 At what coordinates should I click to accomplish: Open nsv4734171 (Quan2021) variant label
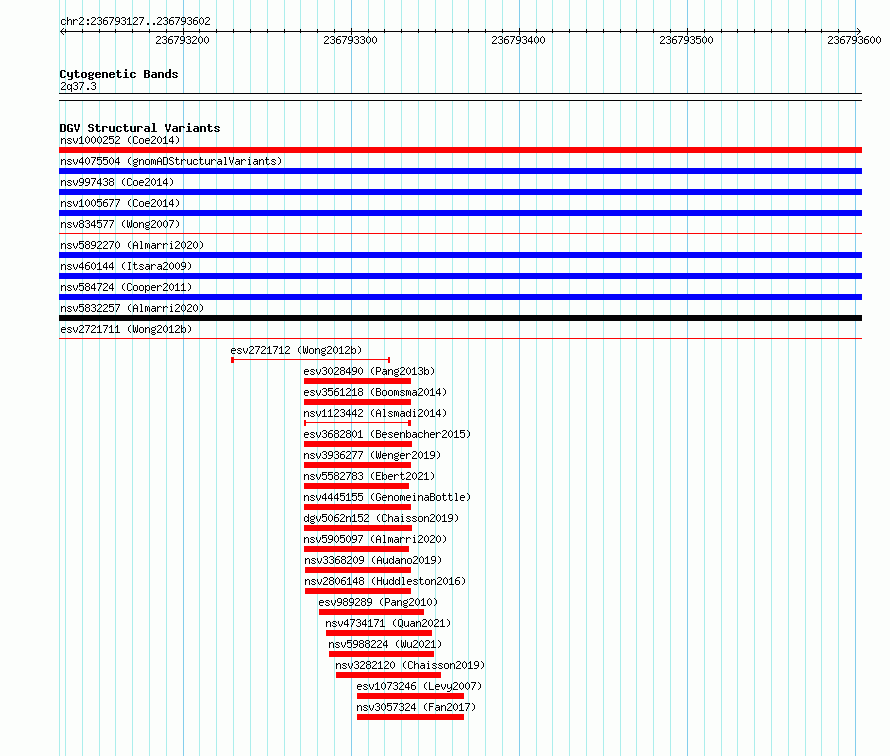tap(388, 623)
